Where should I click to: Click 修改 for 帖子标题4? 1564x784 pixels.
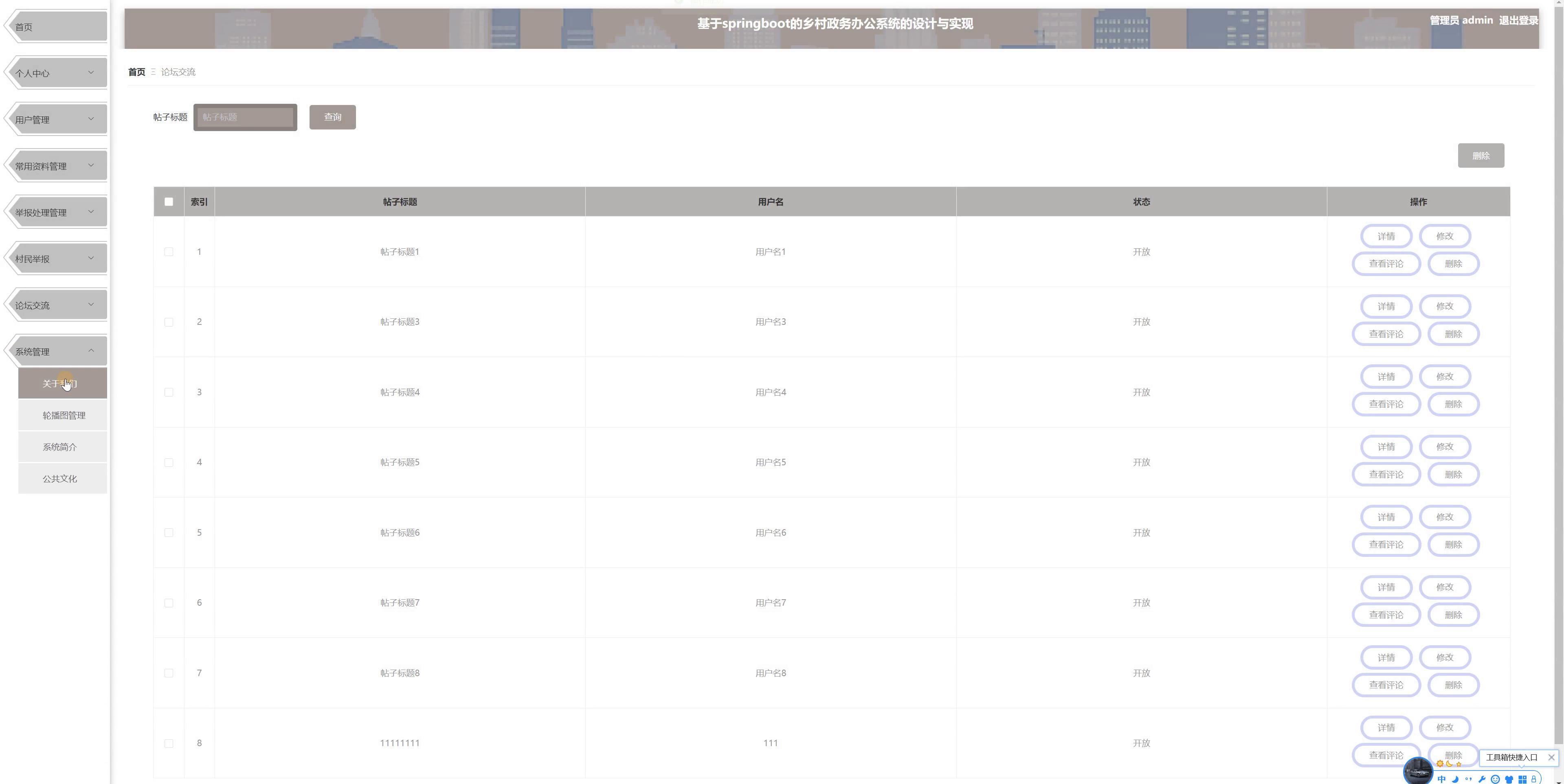(x=1445, y=376)
